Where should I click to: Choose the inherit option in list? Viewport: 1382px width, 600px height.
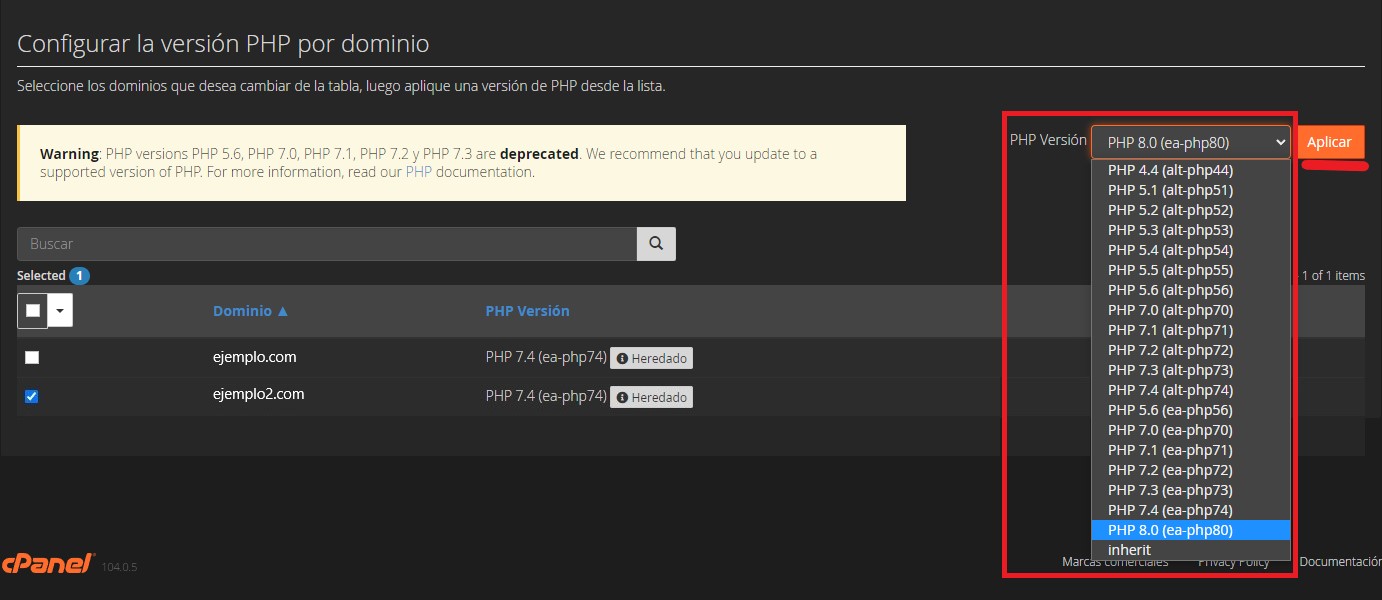[1130, 550]
